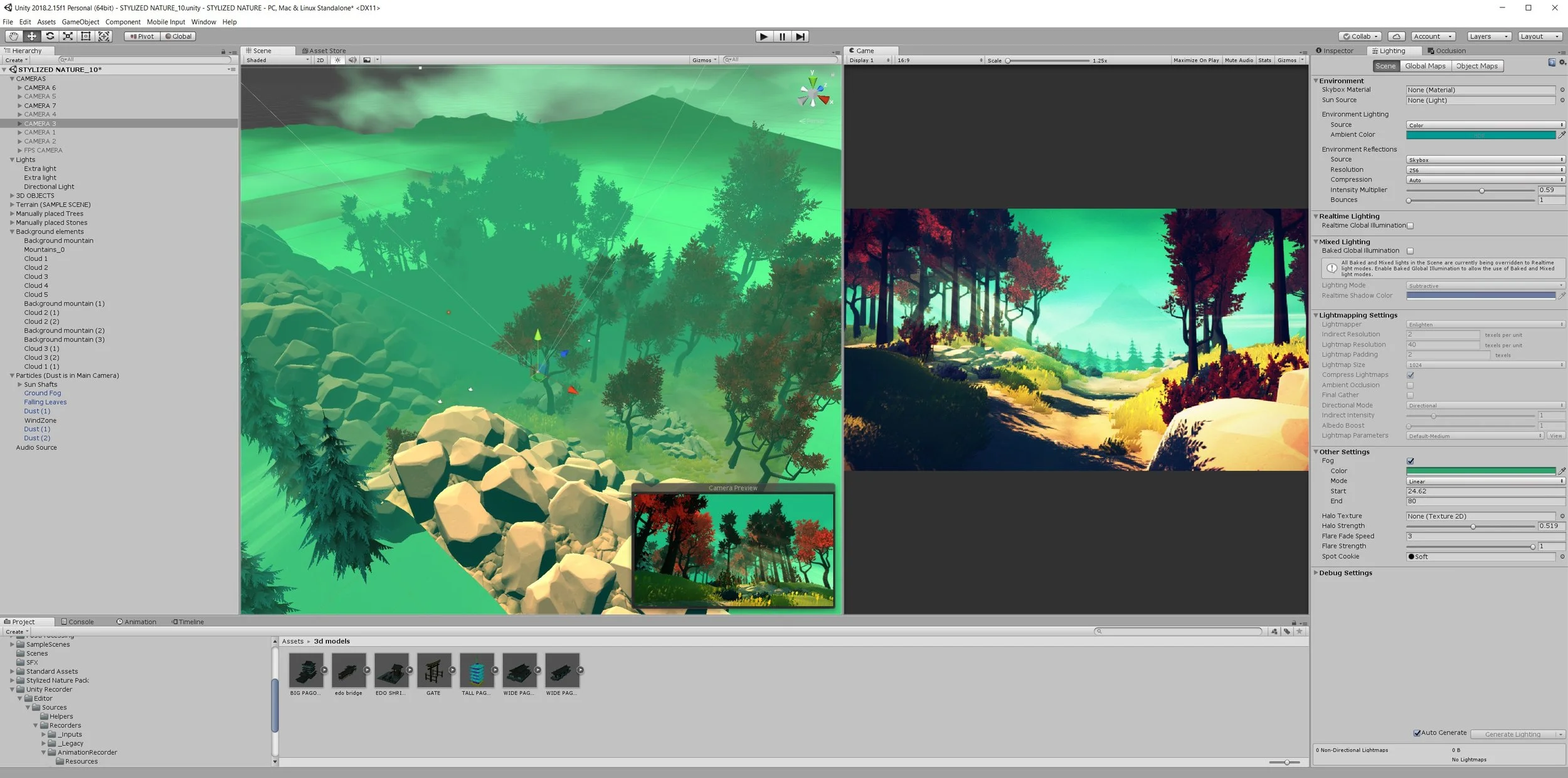Screen dimensions: 1568x778
Task: Select the Scale tool
Action: (68, 36)
